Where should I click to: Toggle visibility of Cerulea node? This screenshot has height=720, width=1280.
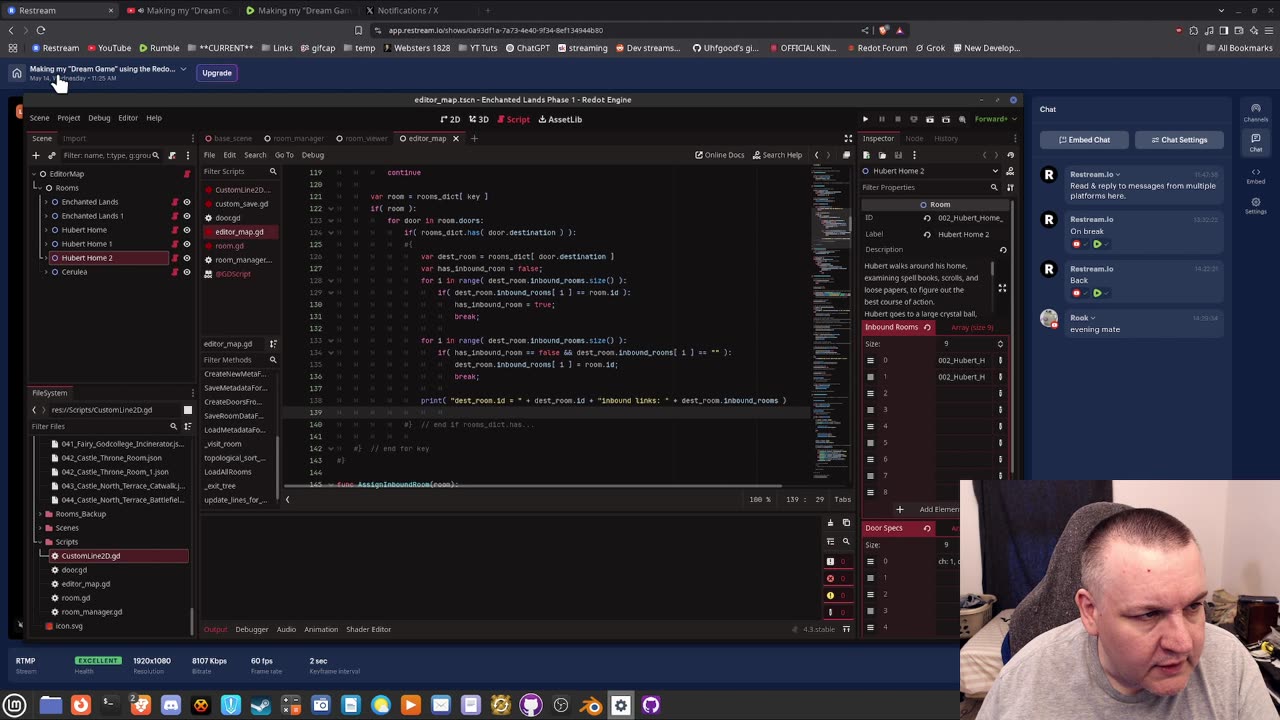click(x=186, y=272)
